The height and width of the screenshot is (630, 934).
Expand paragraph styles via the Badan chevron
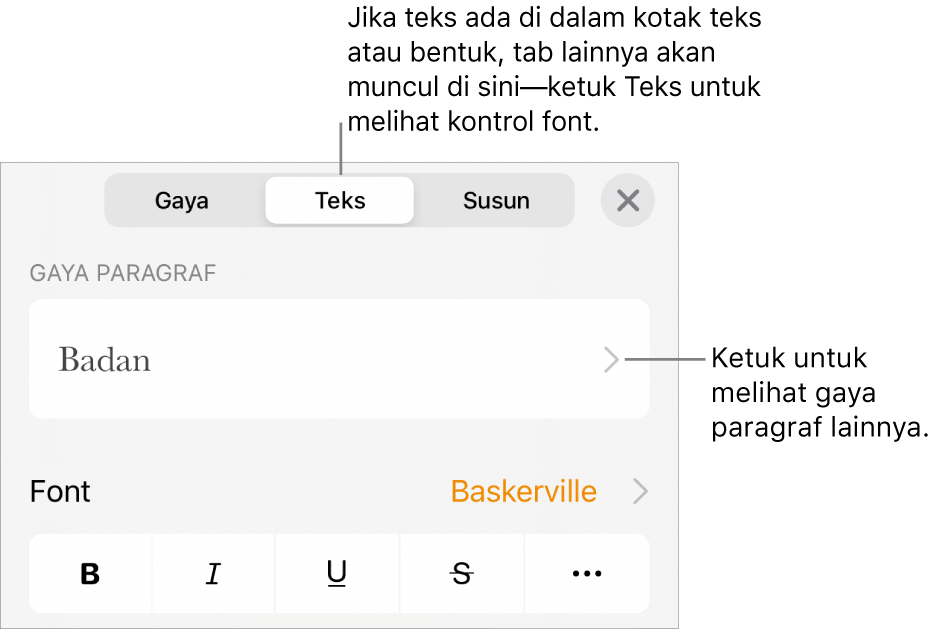612,361
